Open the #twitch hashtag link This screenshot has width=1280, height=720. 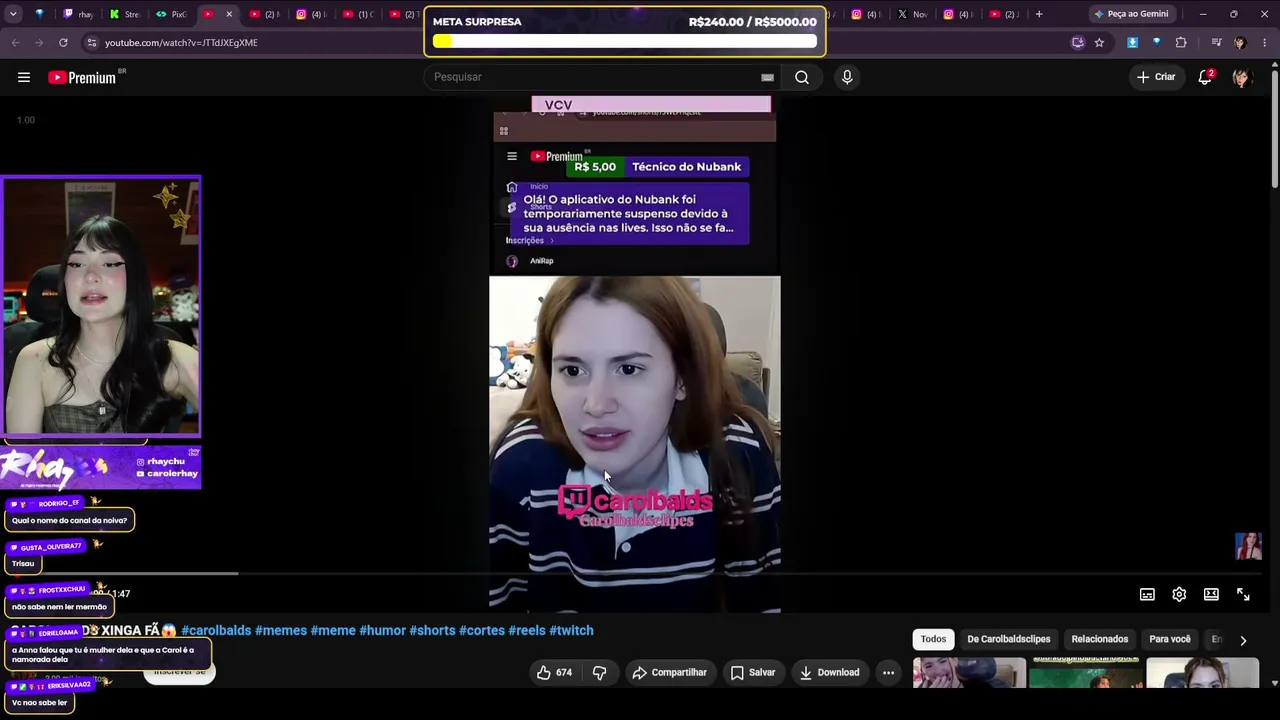(571, 631)
